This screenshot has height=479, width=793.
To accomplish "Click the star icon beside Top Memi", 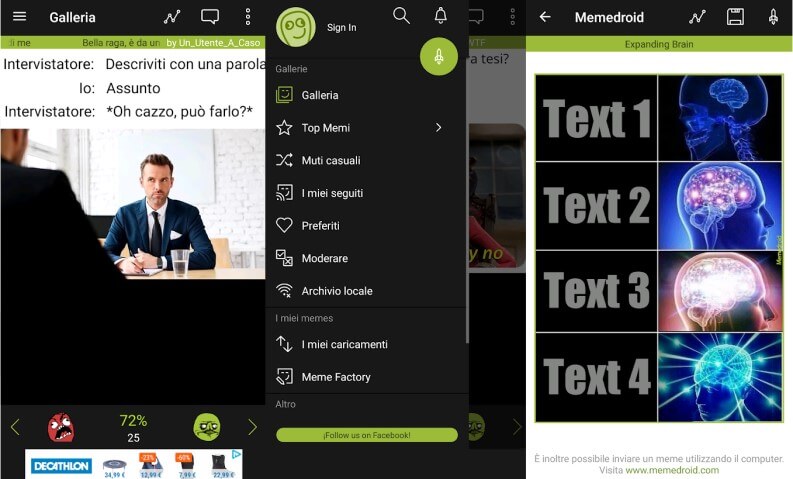I will pyautogui.click(x=284, y=127).
